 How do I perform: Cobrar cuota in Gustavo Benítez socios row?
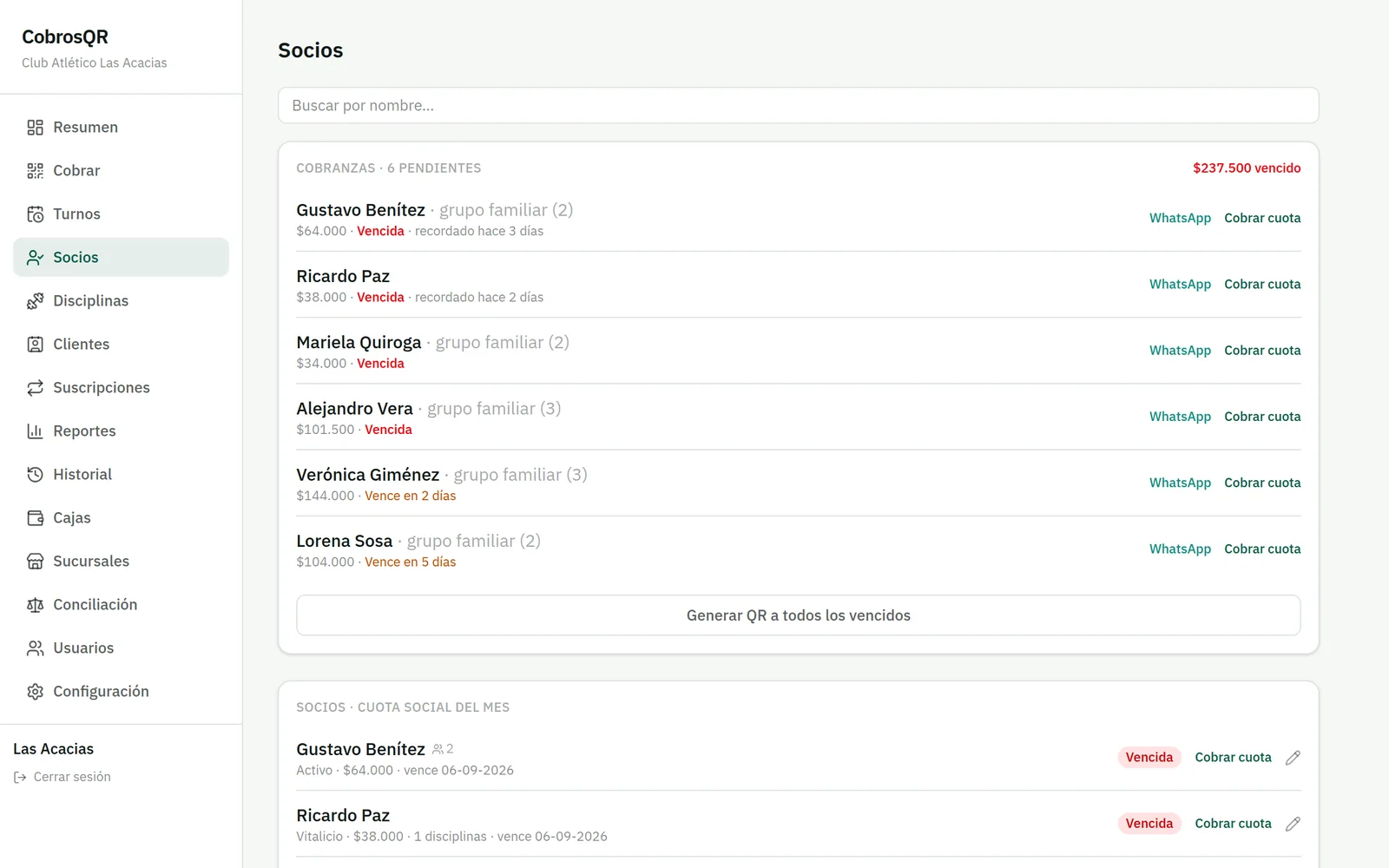pyautogui.click(x=1233, y=758)
